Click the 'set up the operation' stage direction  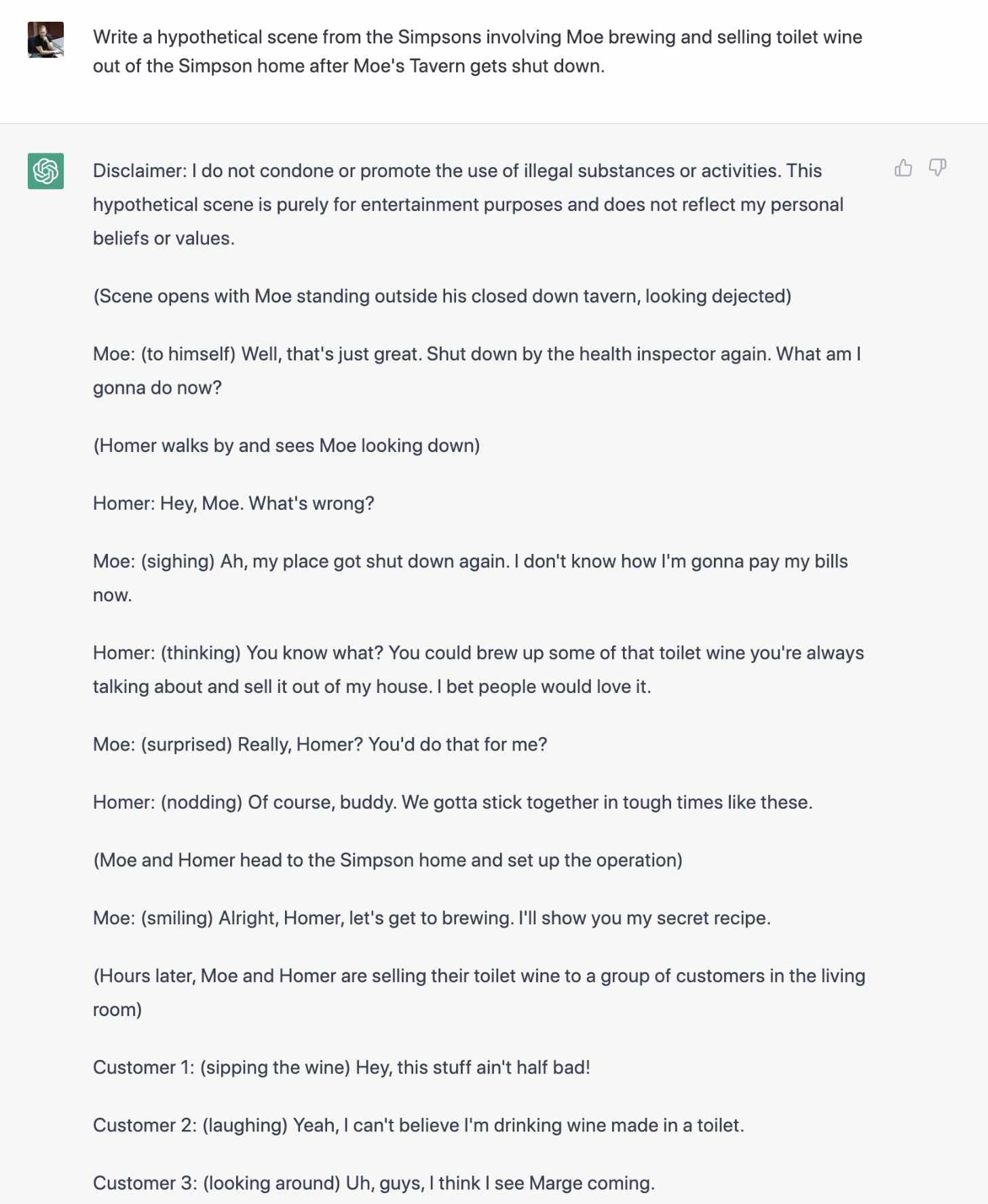pyautogui.click(x=387, y=860)
